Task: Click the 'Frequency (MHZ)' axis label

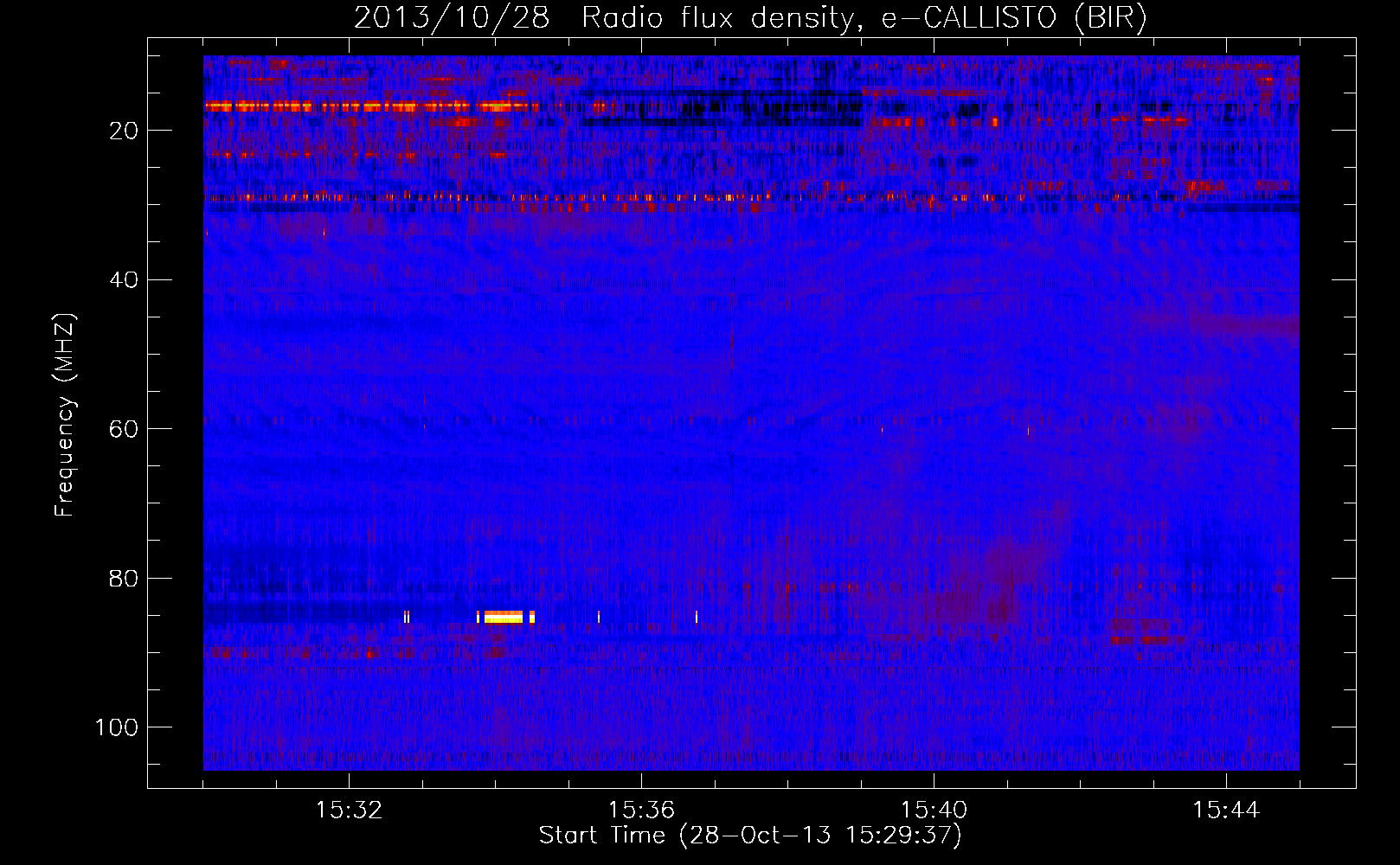Action: (x=65, y=415)
